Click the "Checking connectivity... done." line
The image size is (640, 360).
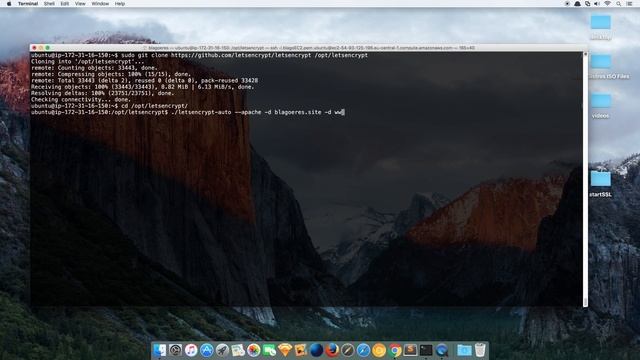[81, 100]
